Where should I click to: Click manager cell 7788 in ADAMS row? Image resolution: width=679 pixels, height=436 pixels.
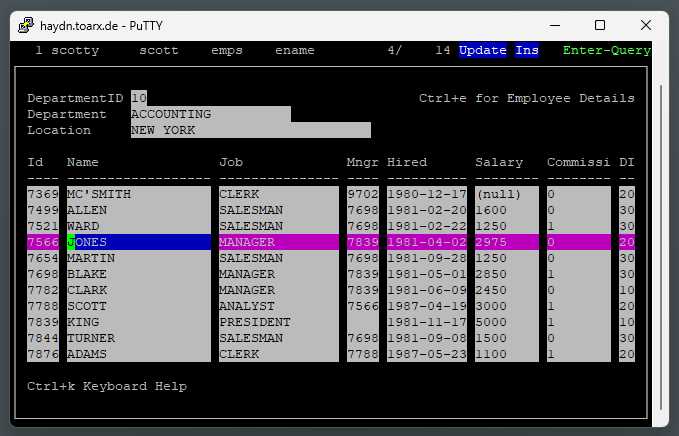[363, 354]
